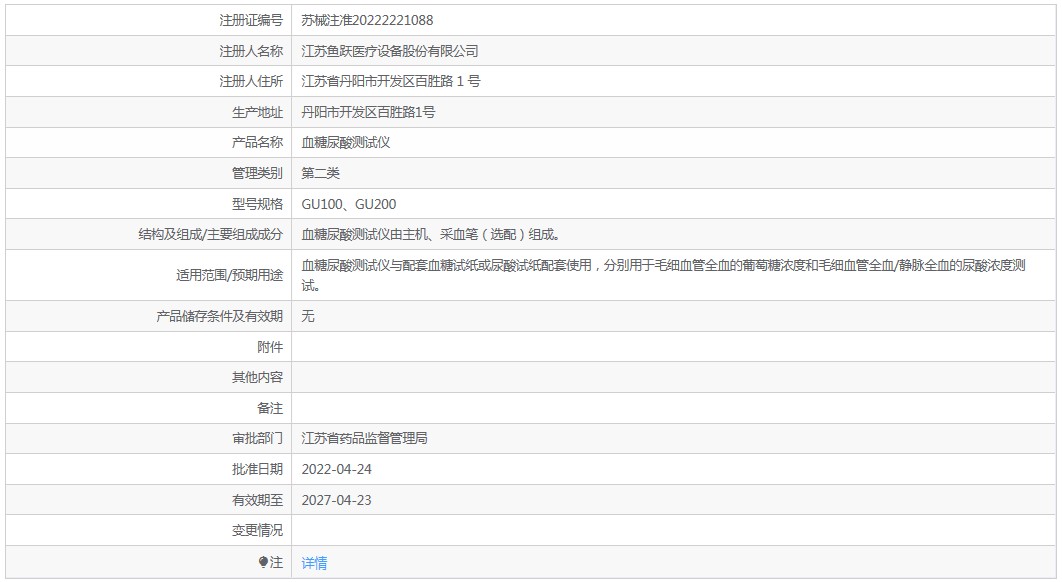The width and height of the screenshot is (1062, 582).
Task: Click the 产品名称 label
Action: point(257,142)
